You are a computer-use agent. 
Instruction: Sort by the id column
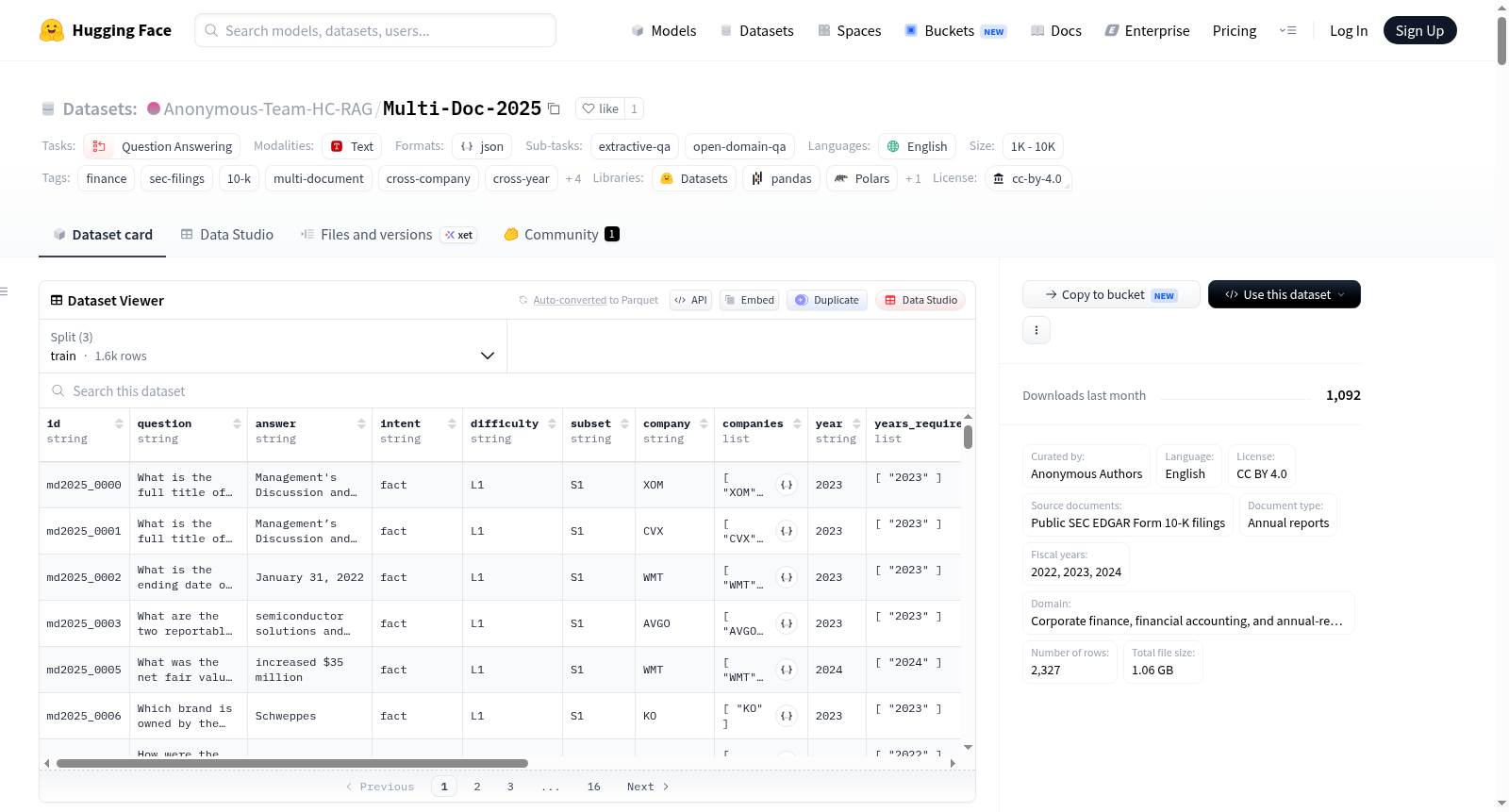point(119,423)
